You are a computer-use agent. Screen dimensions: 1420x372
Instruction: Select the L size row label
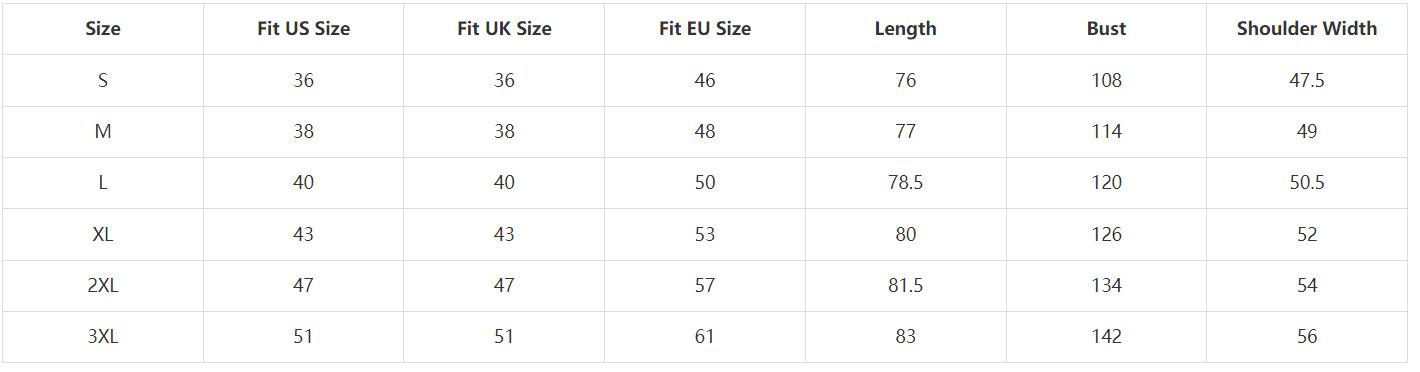point(103,183)
